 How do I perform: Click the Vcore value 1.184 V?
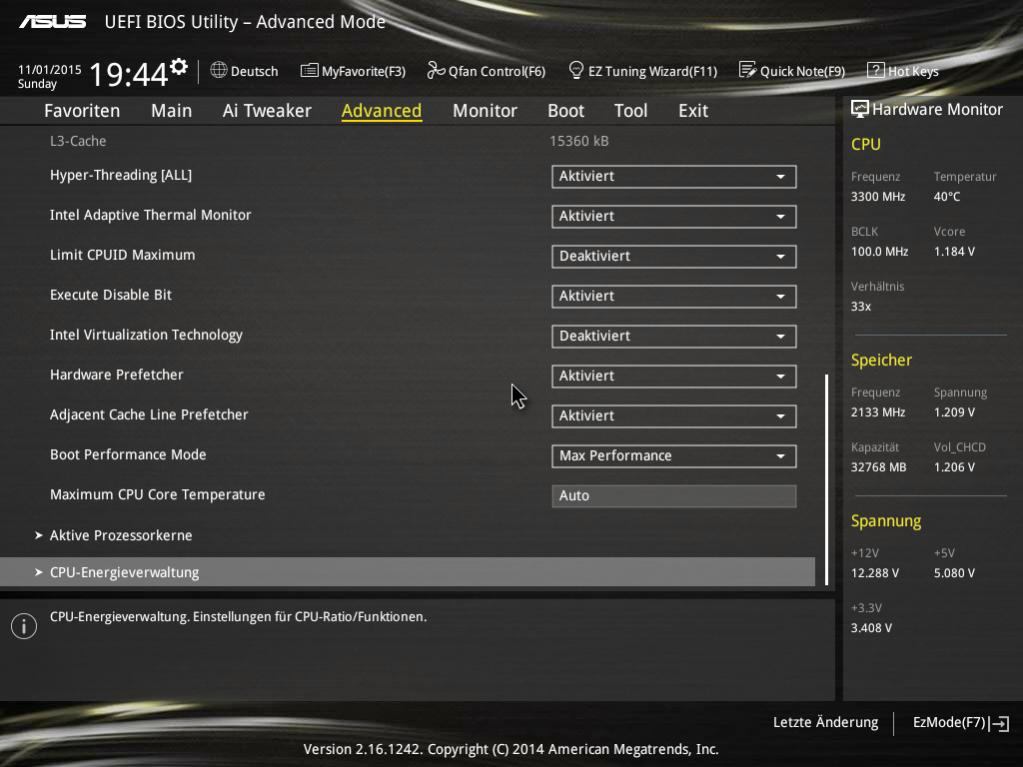click(954, 251)
